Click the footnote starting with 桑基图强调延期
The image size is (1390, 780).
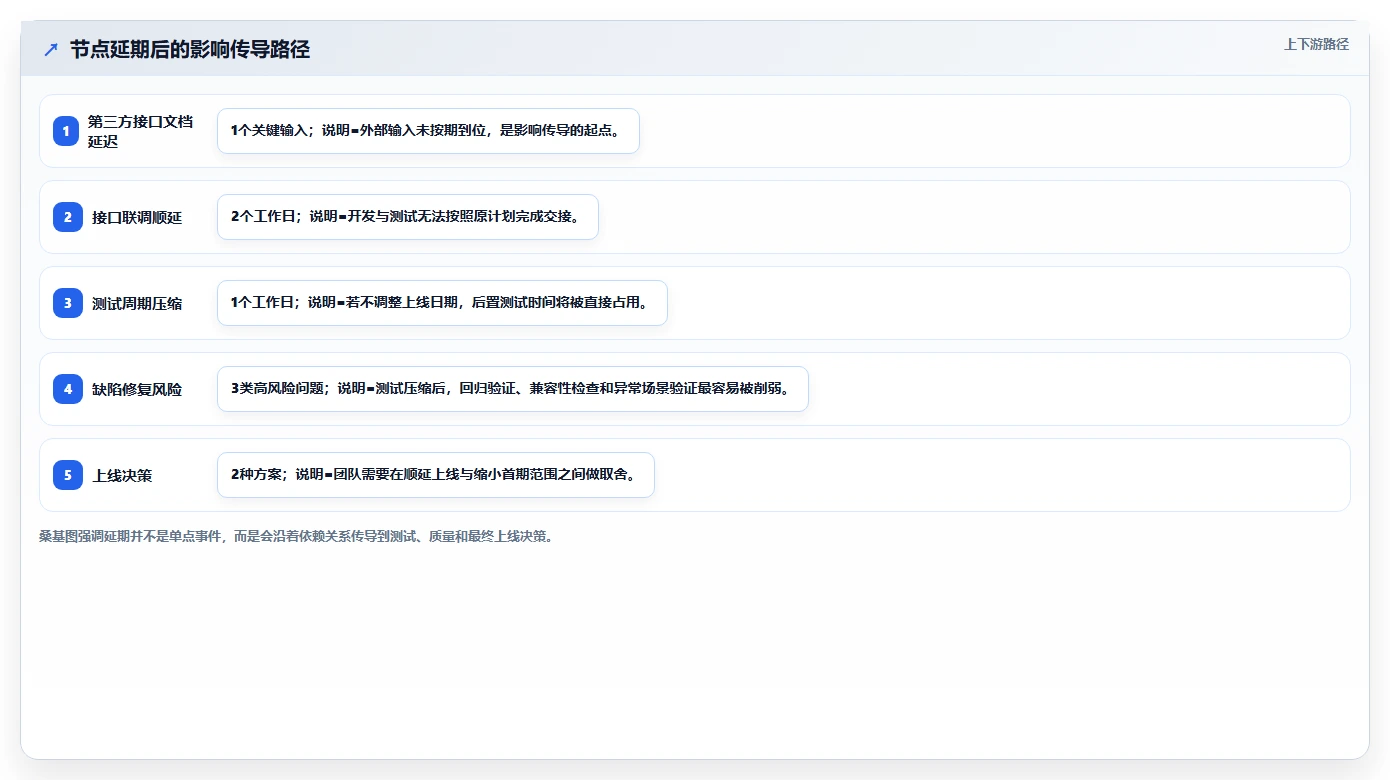[296, 536]
